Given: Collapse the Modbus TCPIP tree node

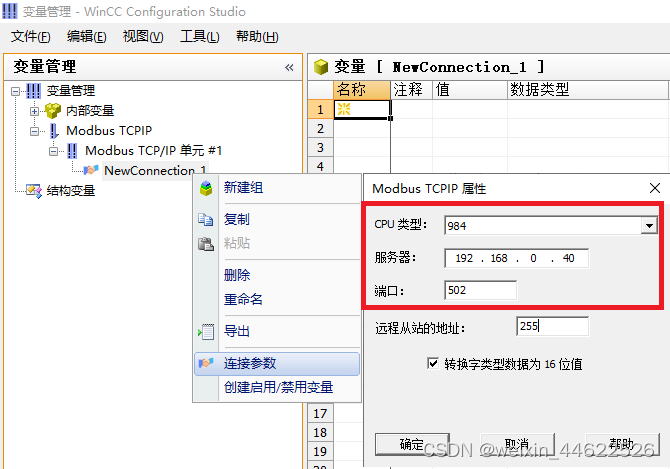Looking at the screenshot, I should click(x=34, y=131).
